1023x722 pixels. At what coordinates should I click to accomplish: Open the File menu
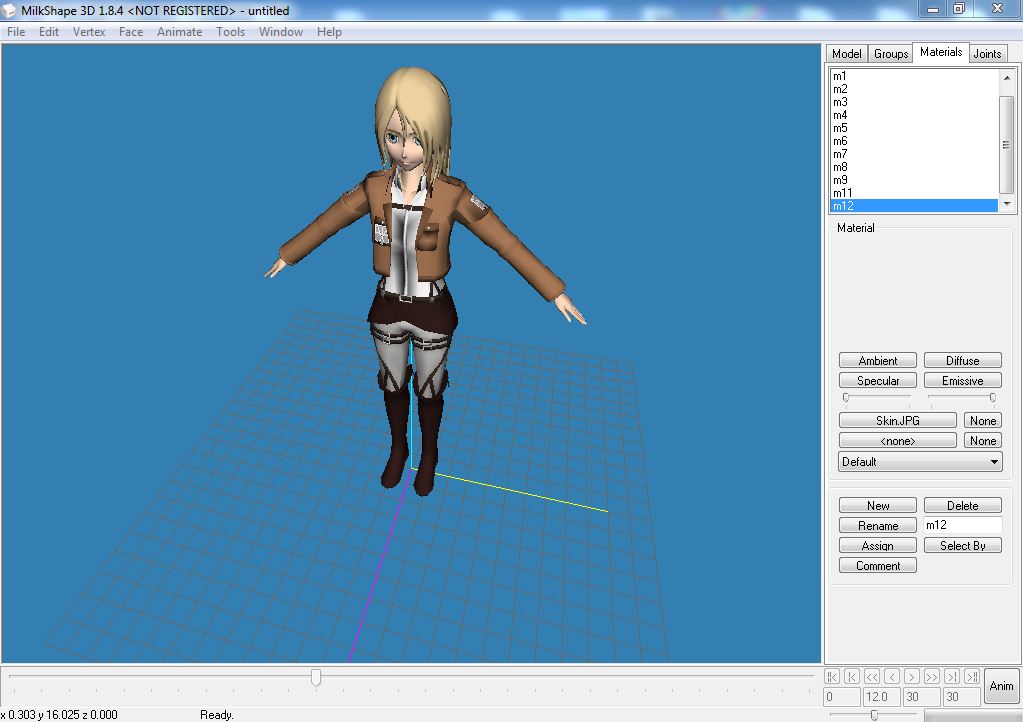pos(16,32)
